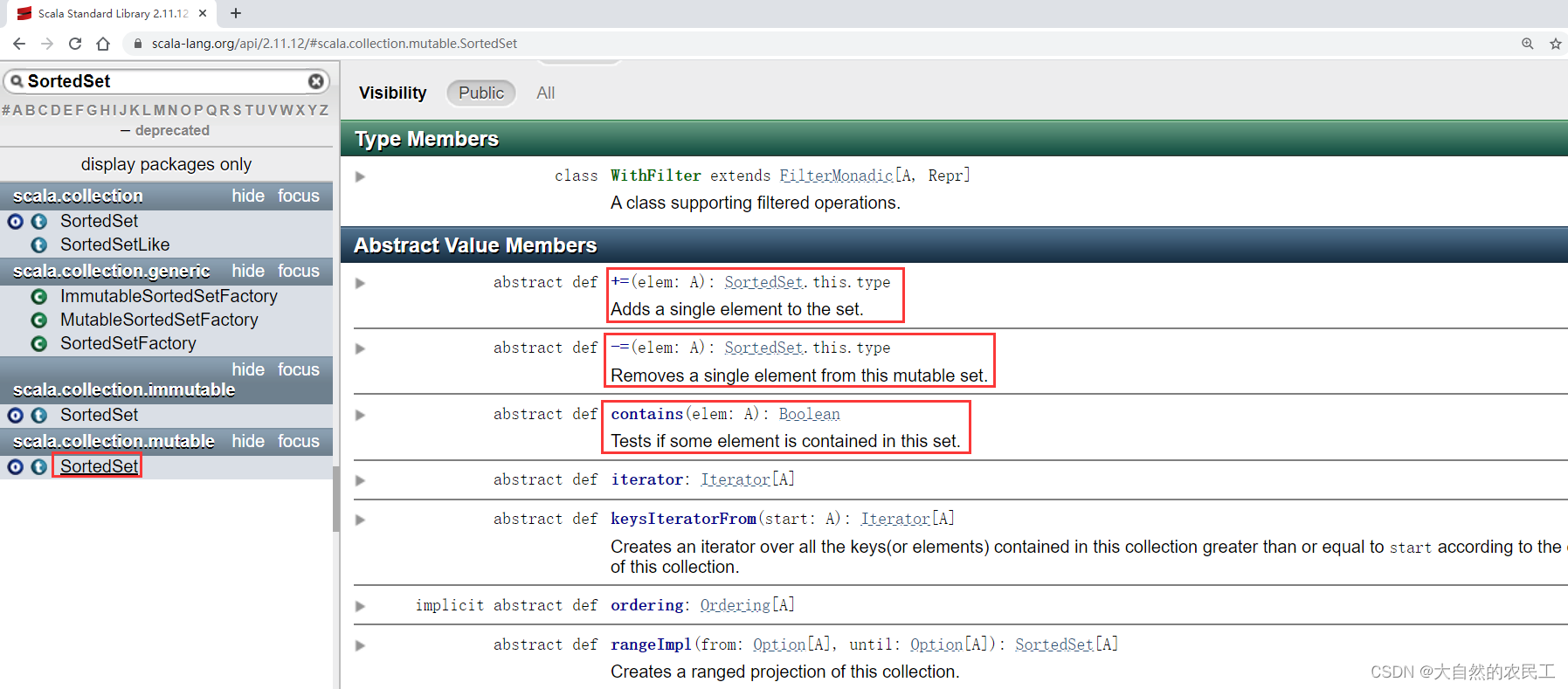Filter index by the letter A
Viewport: 1568px width, 689px height.
[17, 110]
